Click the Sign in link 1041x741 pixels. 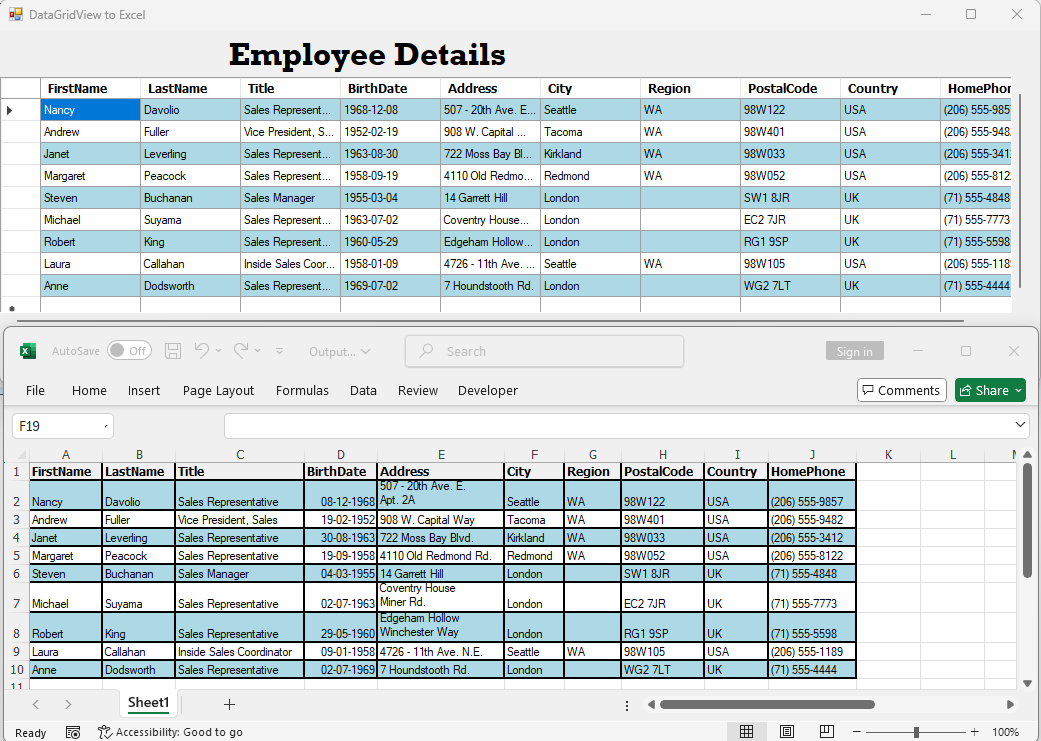coord(854,350)
